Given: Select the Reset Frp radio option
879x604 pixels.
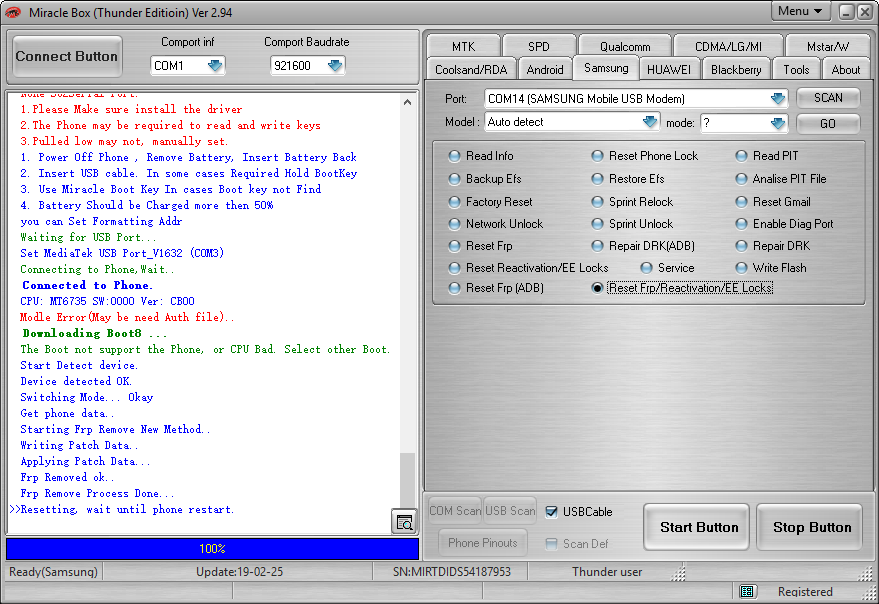Looking at the screenshot, I should 455,246.
